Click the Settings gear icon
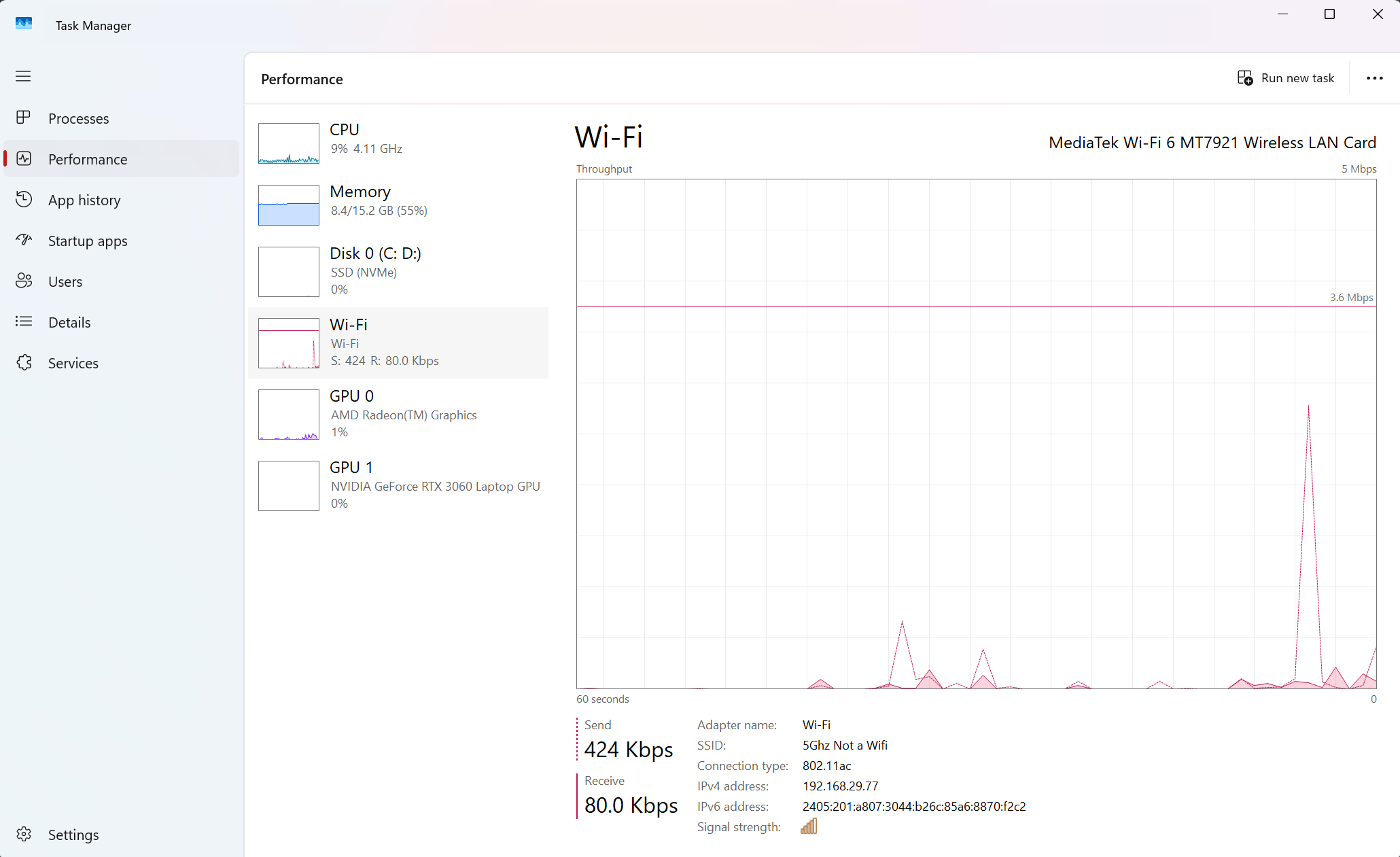 point(24,834)
